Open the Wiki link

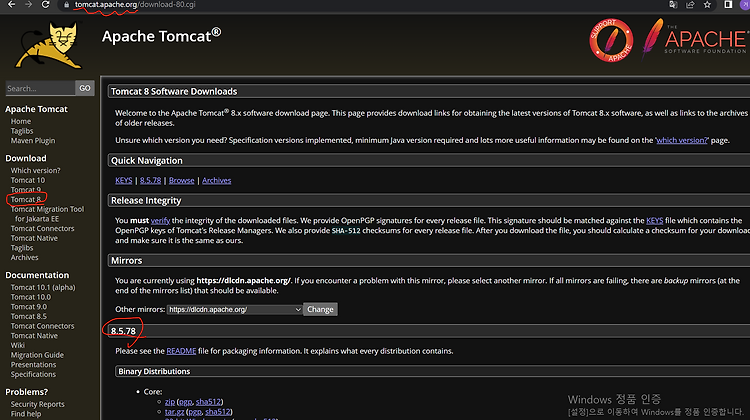coord(18,345)
